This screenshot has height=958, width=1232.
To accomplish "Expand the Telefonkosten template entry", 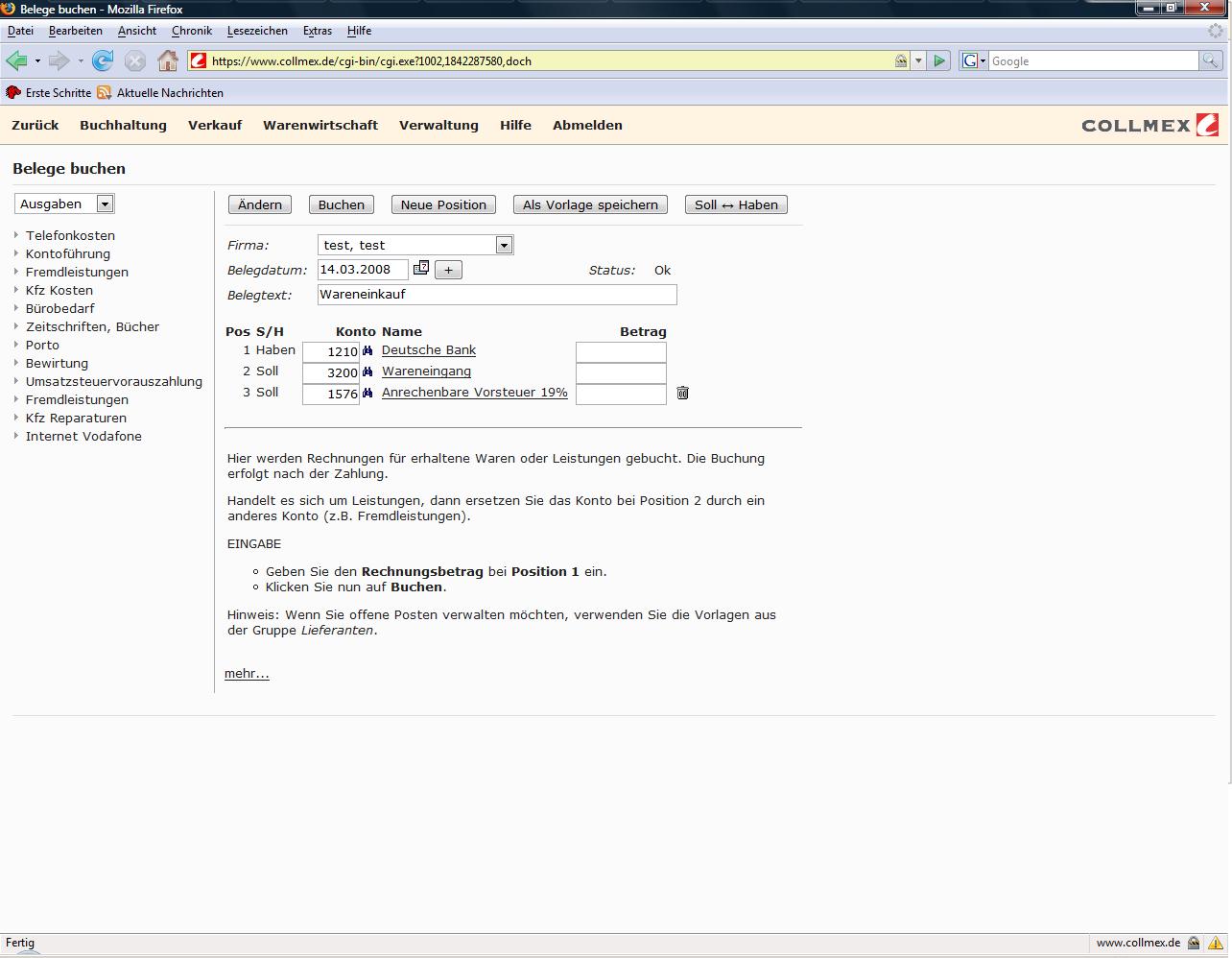I will 70,235.
